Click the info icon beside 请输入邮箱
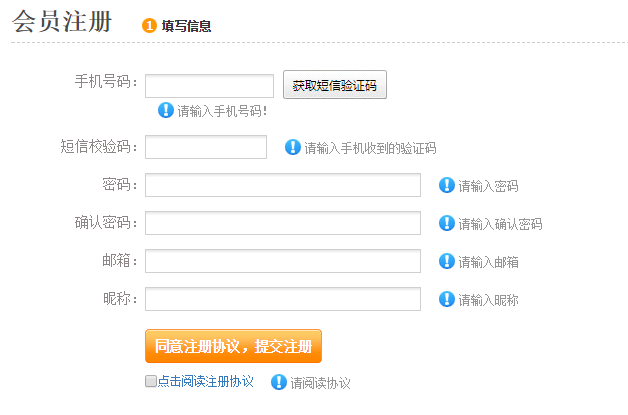Image resolution: width=628 pixels, height=415 pixels. 447,261
